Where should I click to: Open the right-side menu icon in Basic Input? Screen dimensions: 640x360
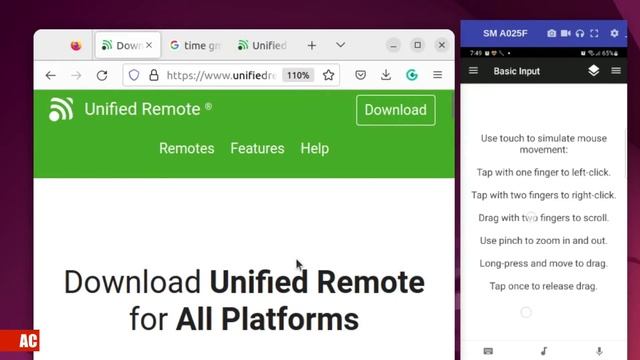pos(616,71)
